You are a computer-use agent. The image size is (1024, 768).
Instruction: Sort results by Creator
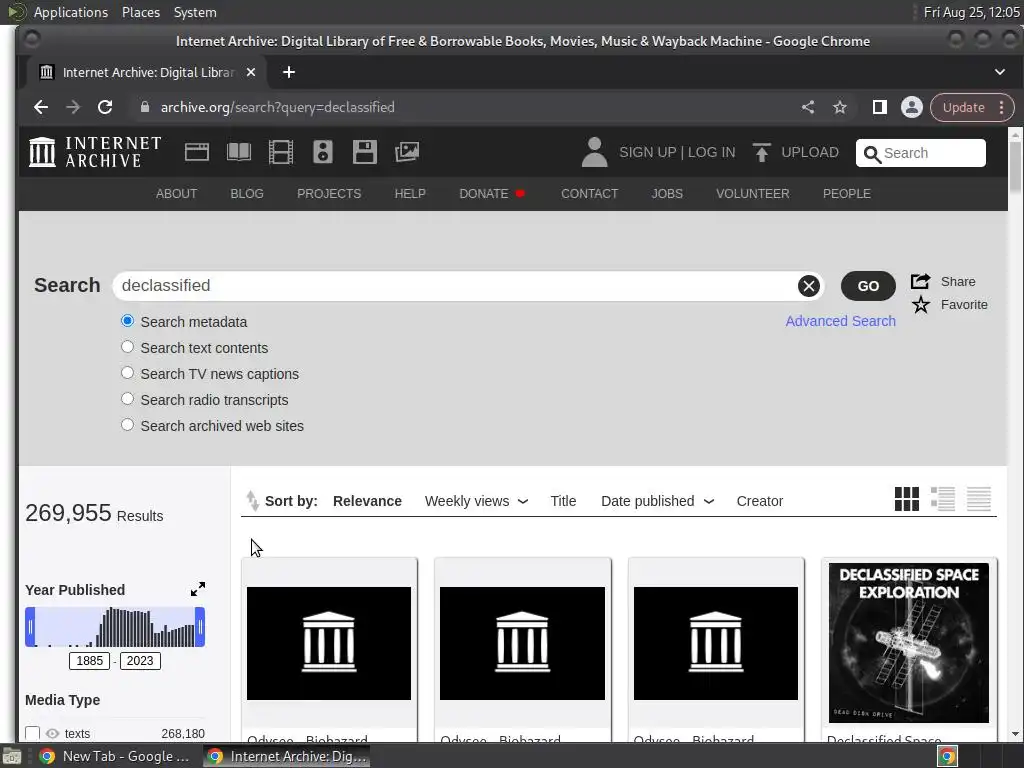(760, 501)
